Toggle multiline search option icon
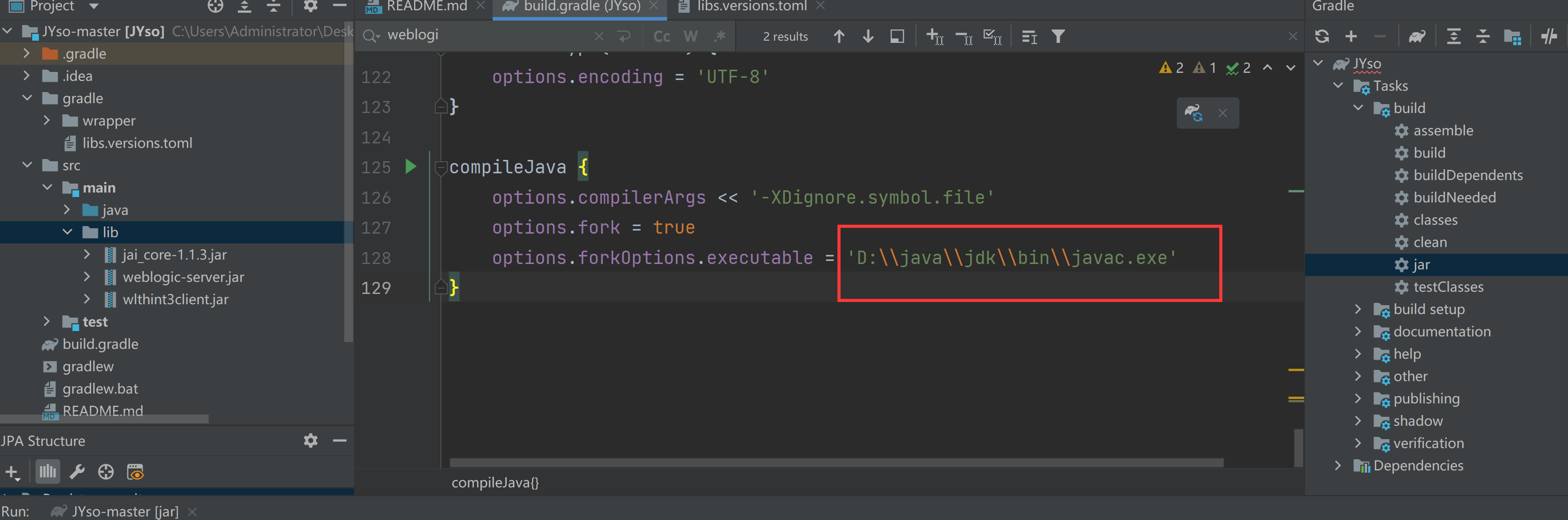The image size is (1568, 520). [1029, 37]
